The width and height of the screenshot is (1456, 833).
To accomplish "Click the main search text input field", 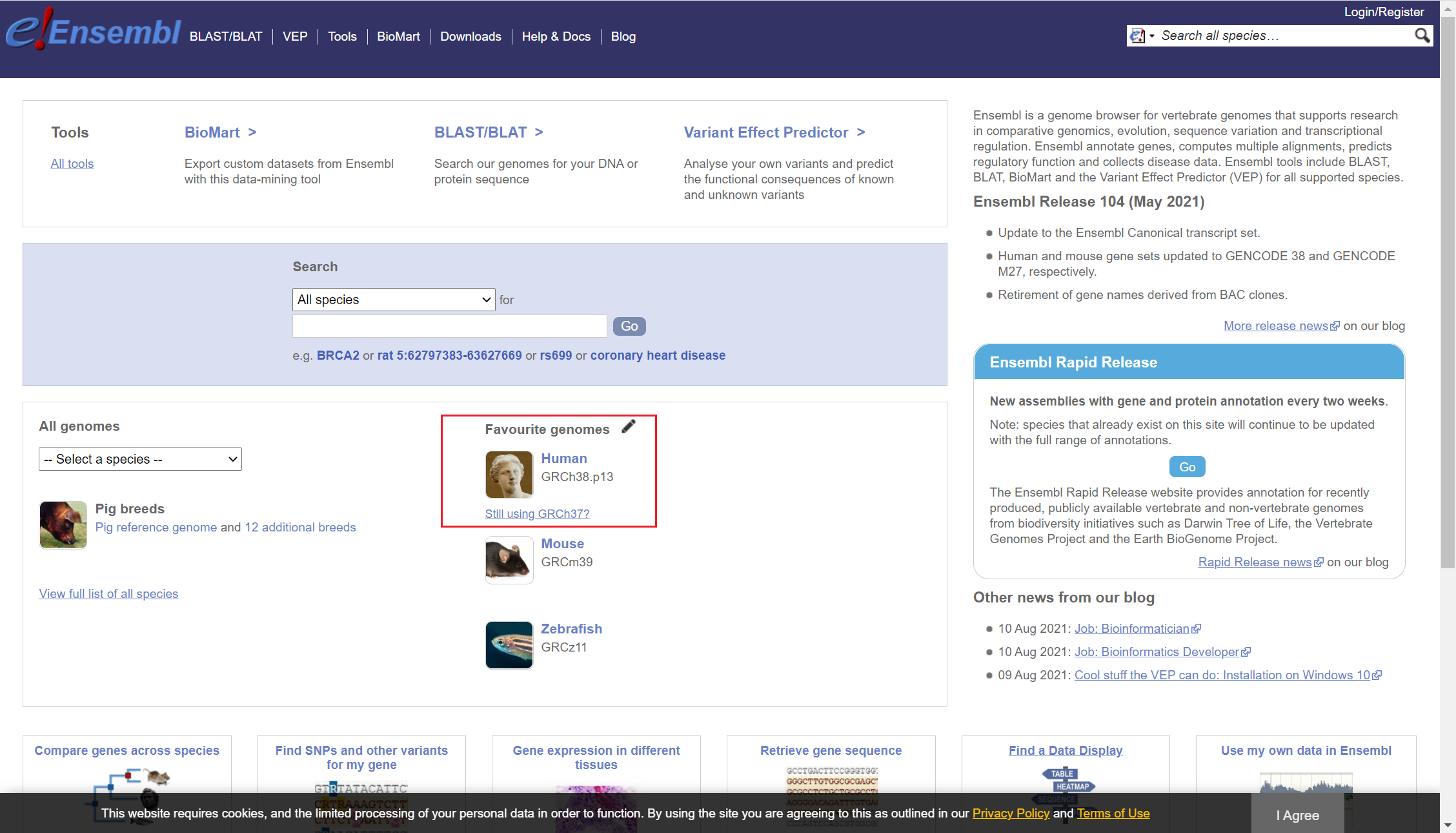I will pos(449,326).
